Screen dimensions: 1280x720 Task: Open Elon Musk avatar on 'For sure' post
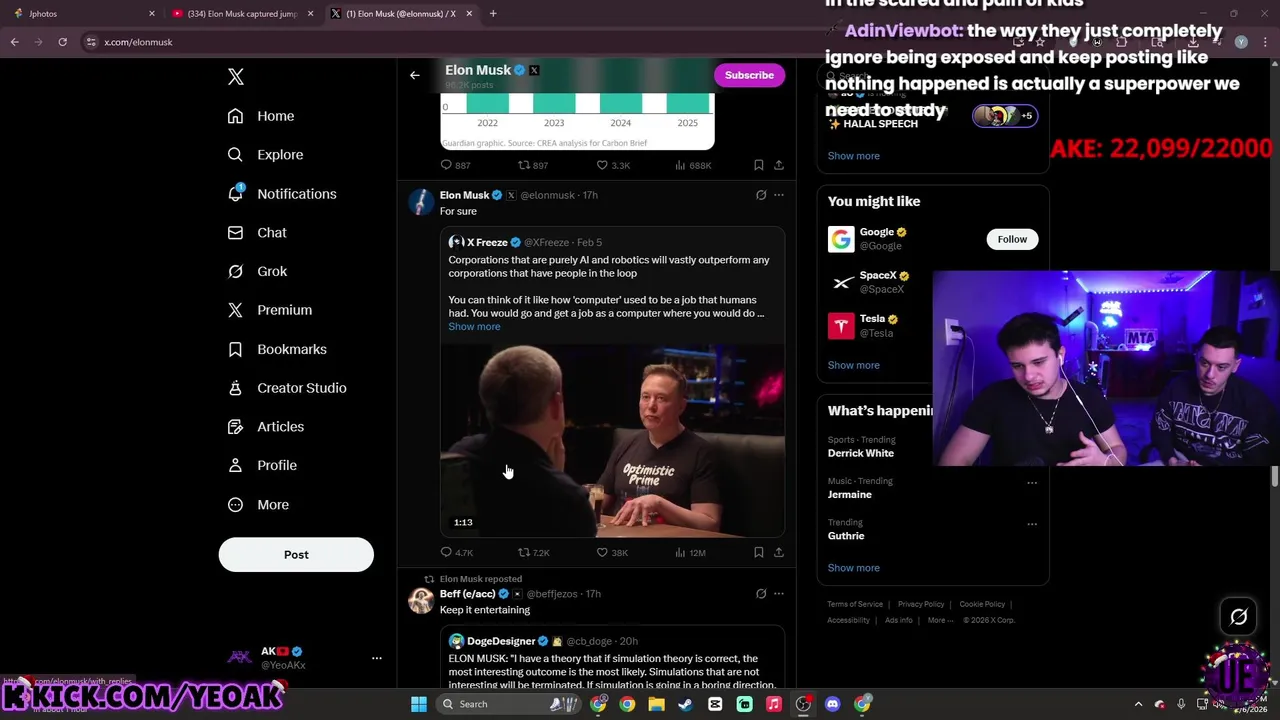click(x=421, y=202)
